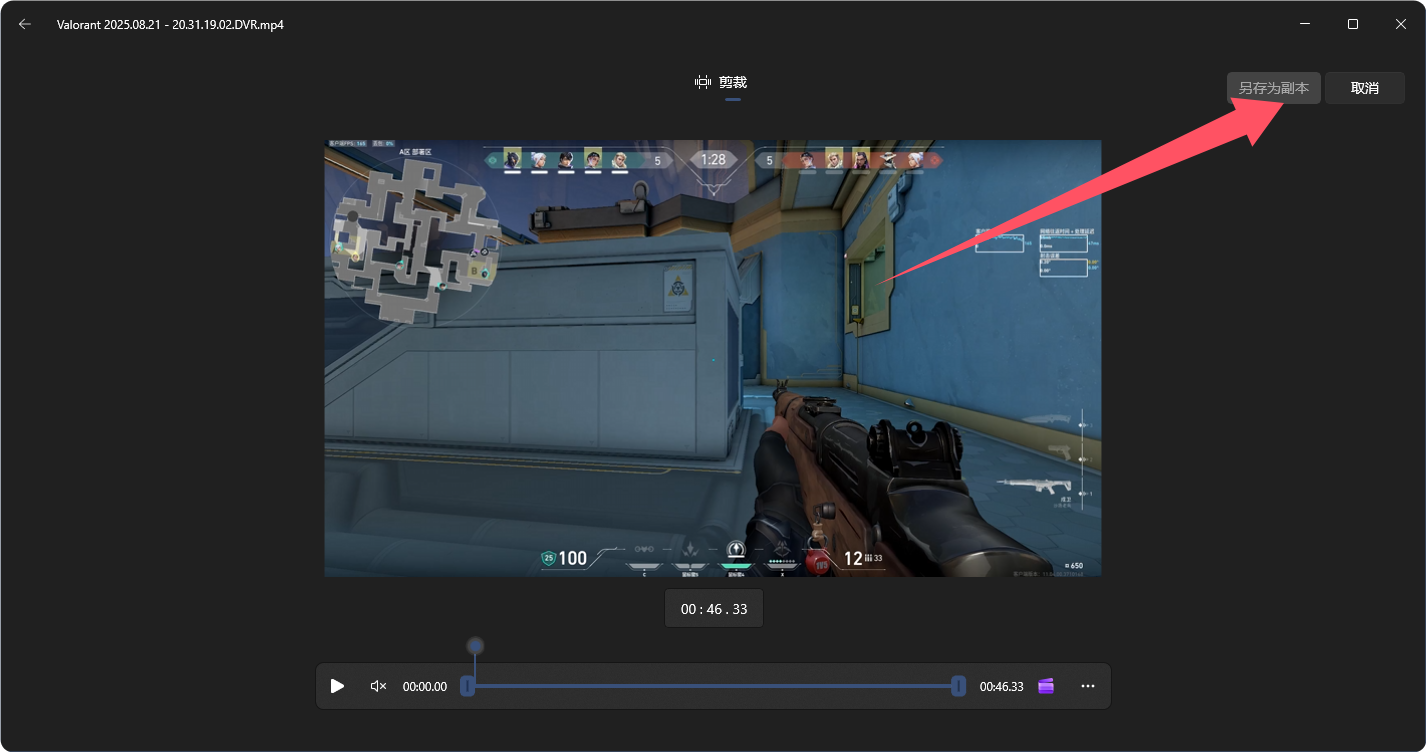
Task: Click the video preview frame
Action: pyautogui.click(x=712, y=358)
